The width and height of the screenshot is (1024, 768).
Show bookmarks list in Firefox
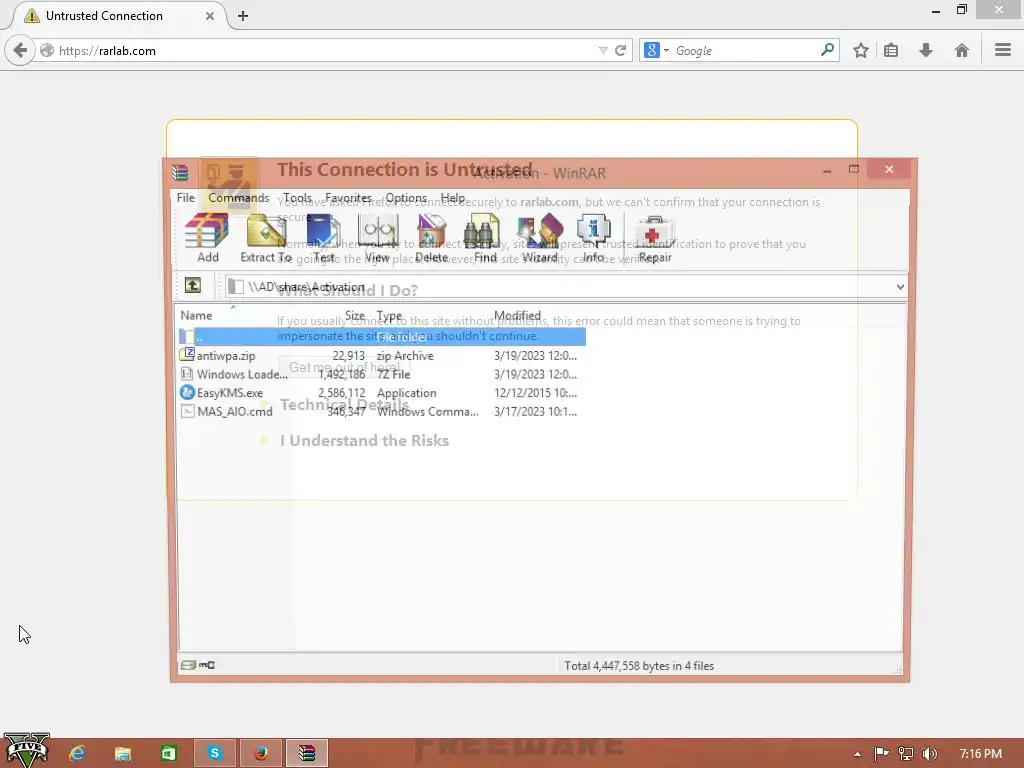point(891,50)
